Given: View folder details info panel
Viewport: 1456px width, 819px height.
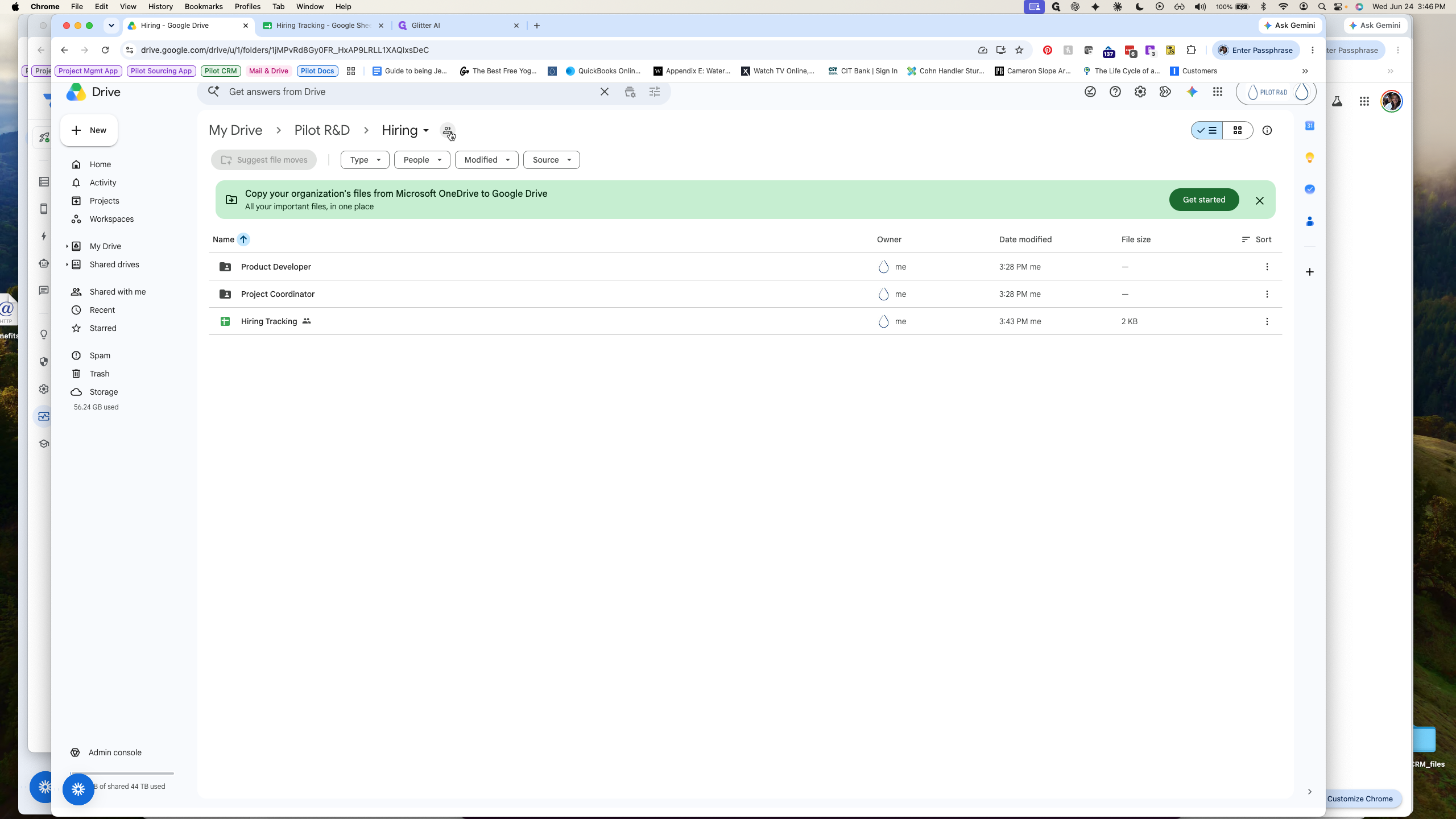Looking at the screenshot, I should pos(1267,130).
